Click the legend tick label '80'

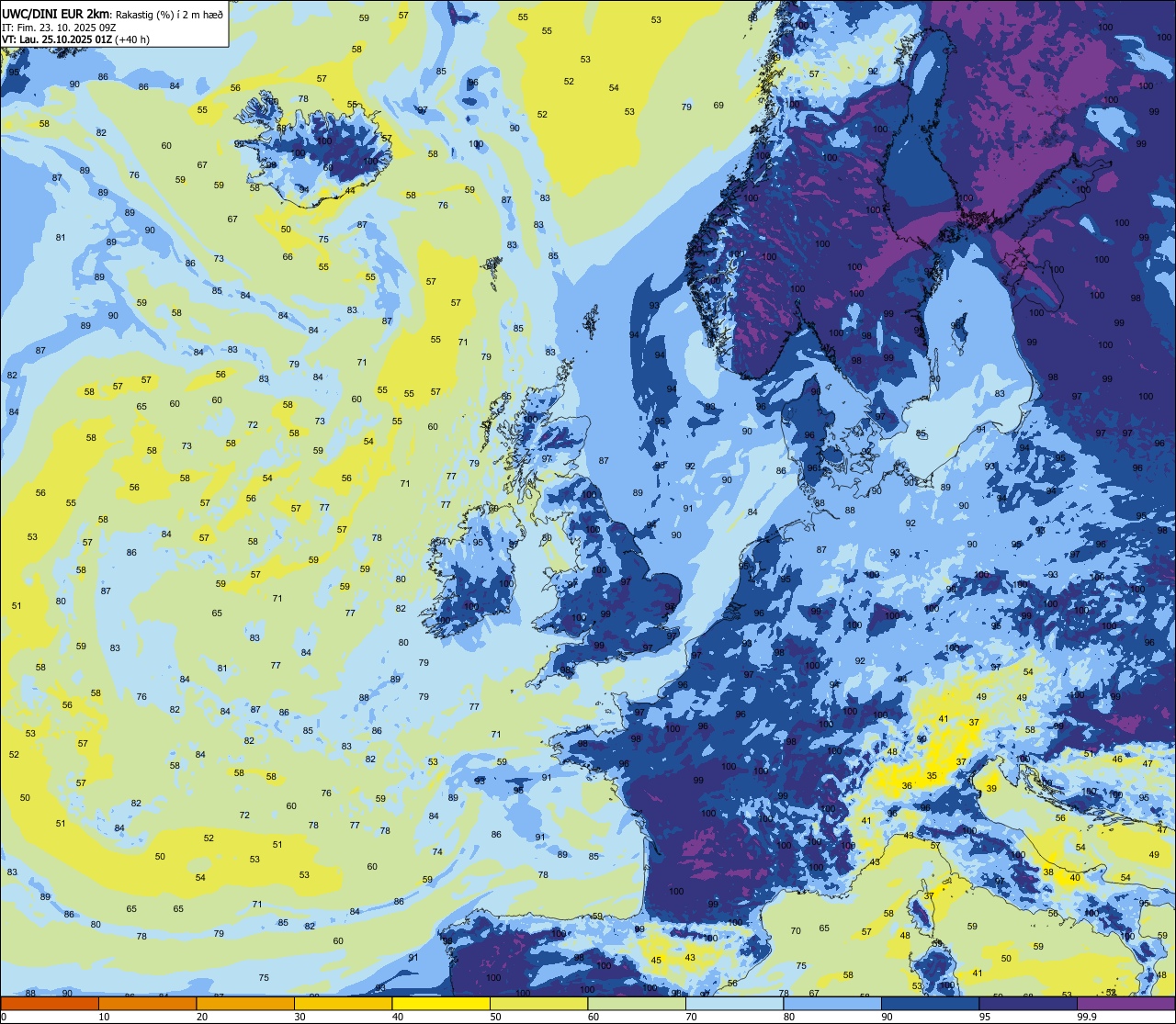pos(789,1017)
